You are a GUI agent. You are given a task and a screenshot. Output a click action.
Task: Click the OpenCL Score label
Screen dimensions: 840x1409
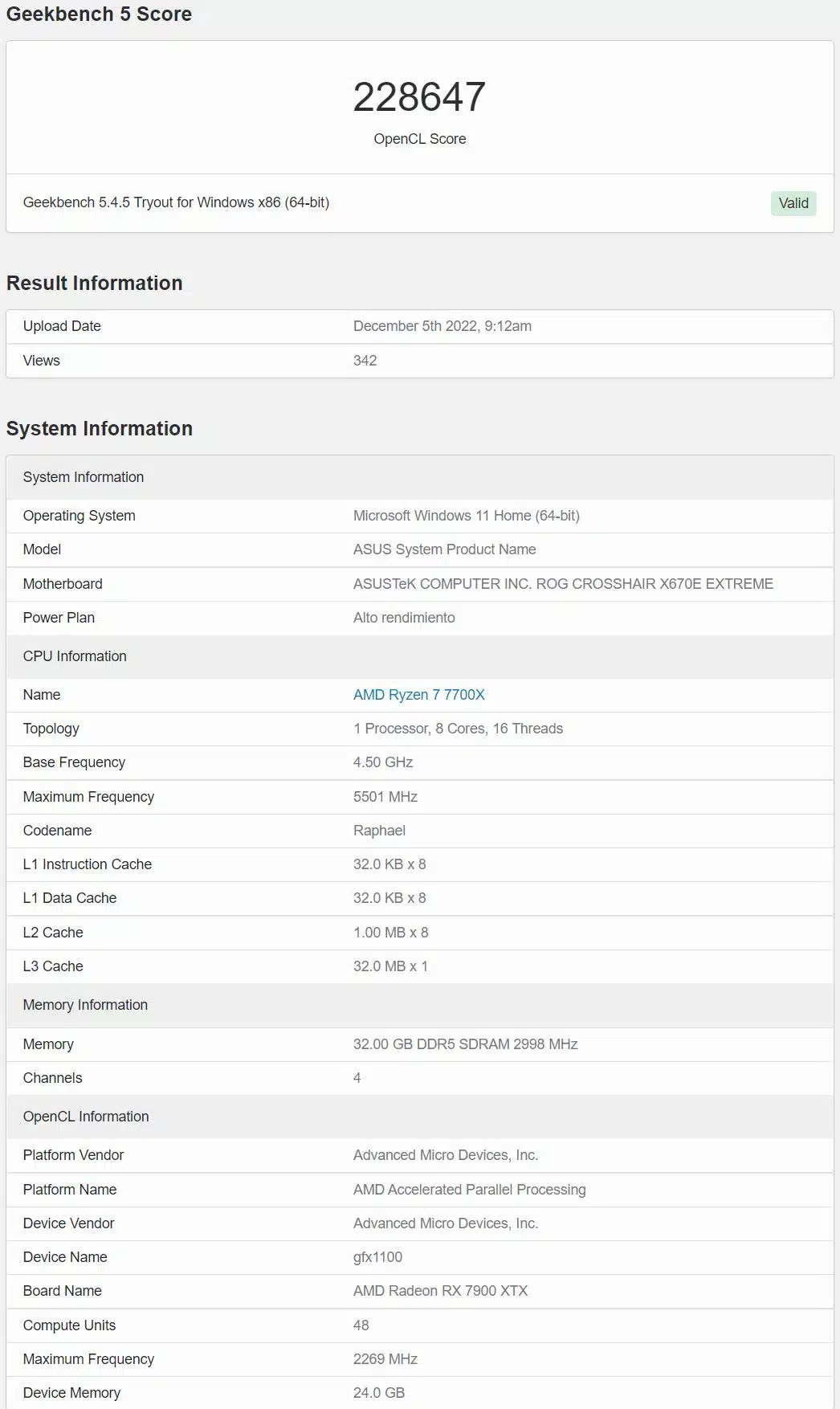point(419,139)
